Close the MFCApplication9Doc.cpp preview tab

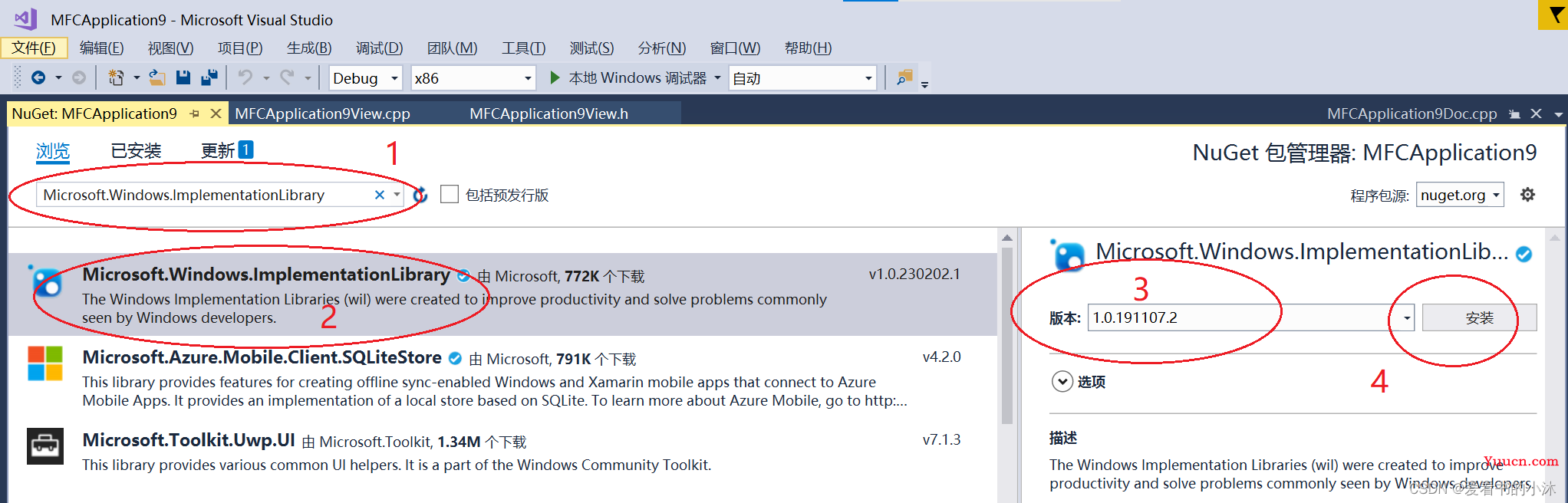(1536, 113)
